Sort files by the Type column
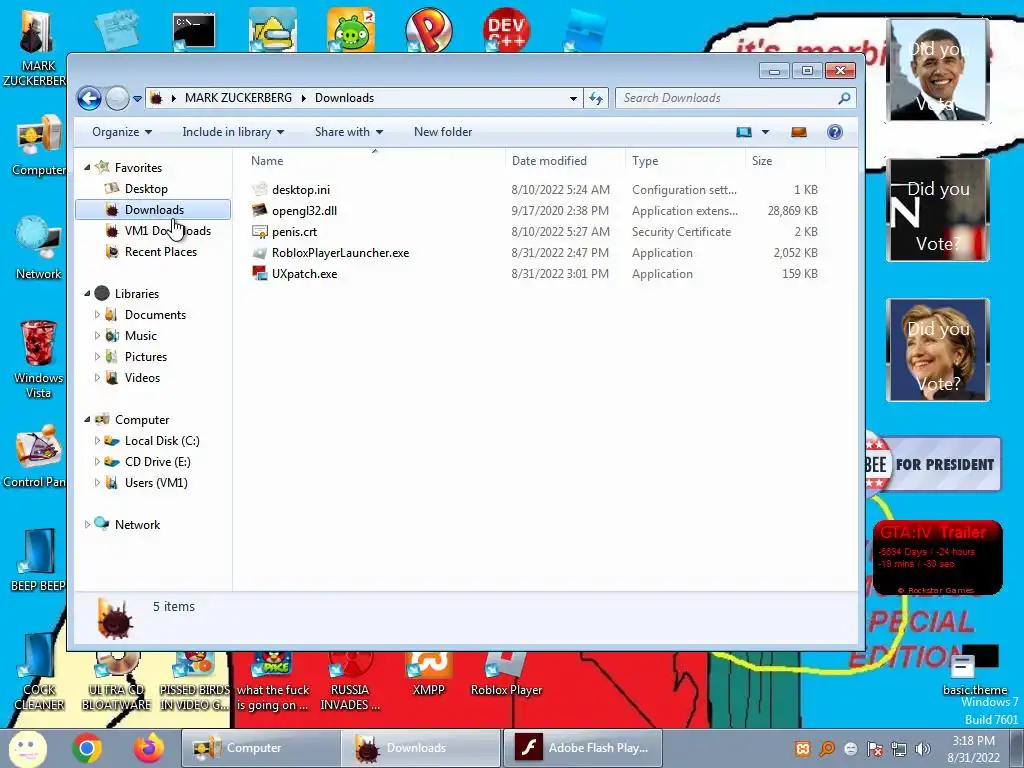 coord(685,161)
